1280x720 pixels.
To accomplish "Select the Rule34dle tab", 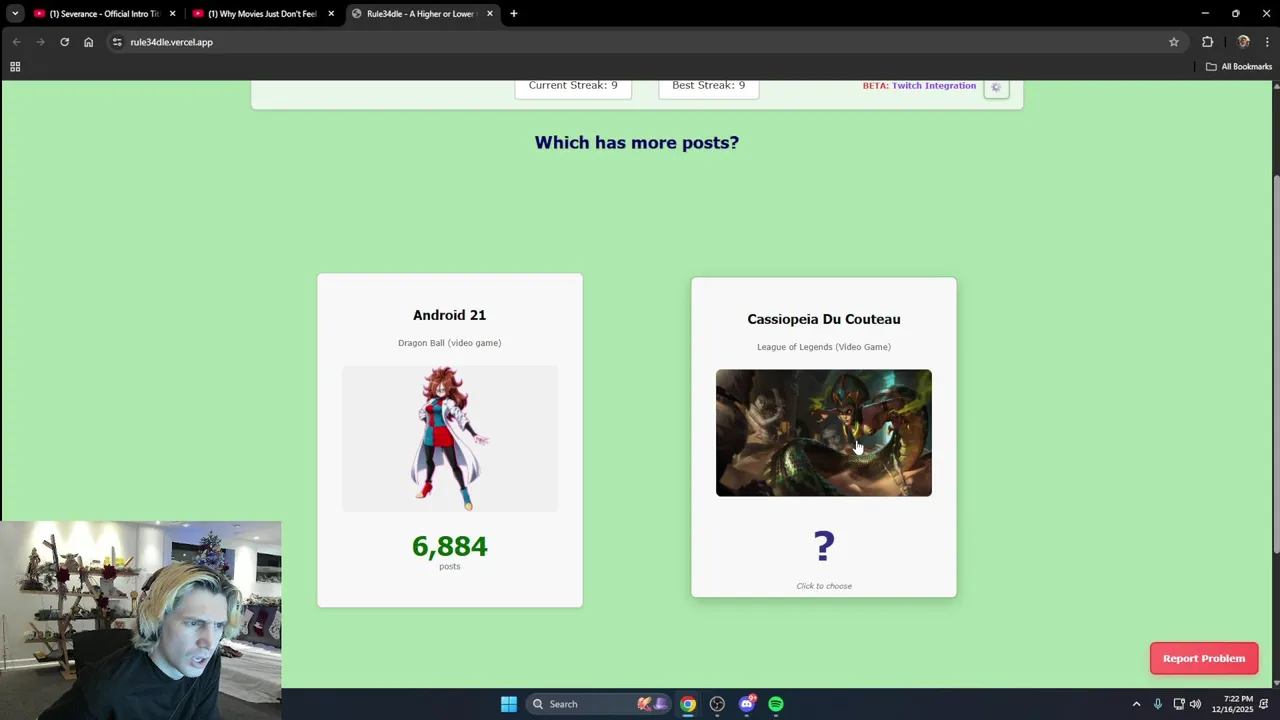I will pos(422,14).
